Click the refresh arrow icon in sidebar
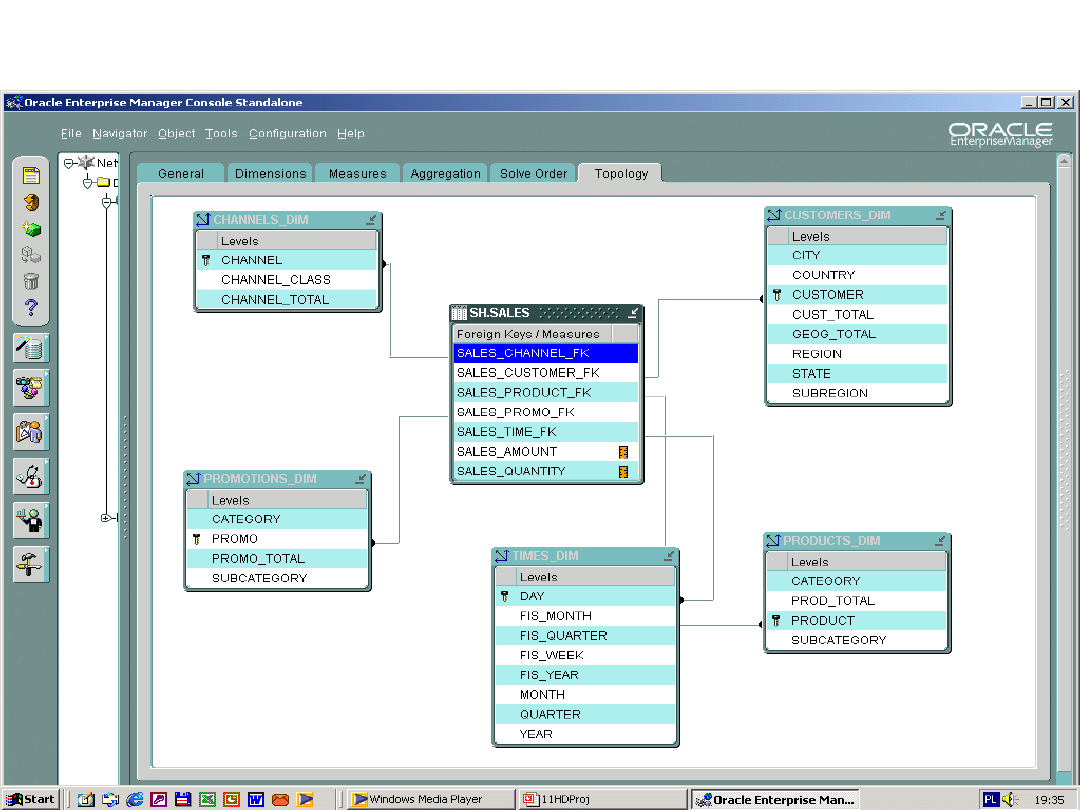 tap(31, 202)
